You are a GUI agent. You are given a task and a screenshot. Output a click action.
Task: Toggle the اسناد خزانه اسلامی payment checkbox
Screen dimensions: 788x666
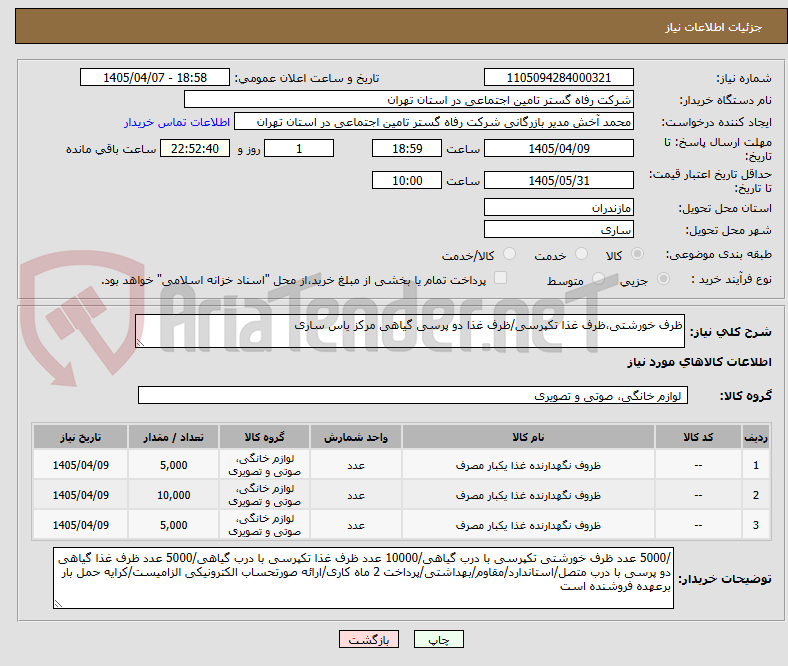[501, 278]
